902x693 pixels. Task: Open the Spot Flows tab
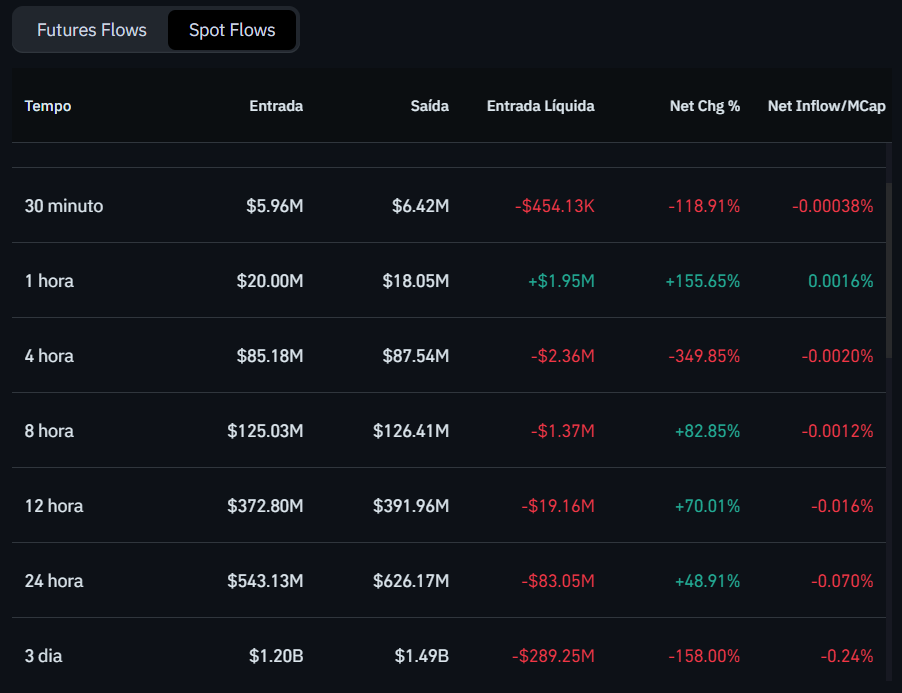click(x=232, y=30)
